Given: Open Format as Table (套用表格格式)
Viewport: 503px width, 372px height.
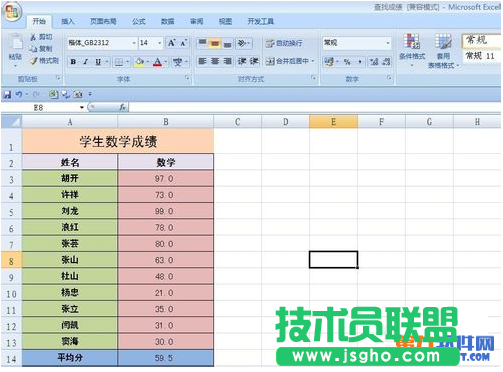Looking at the screenshot, I should (x=443, y=51).
